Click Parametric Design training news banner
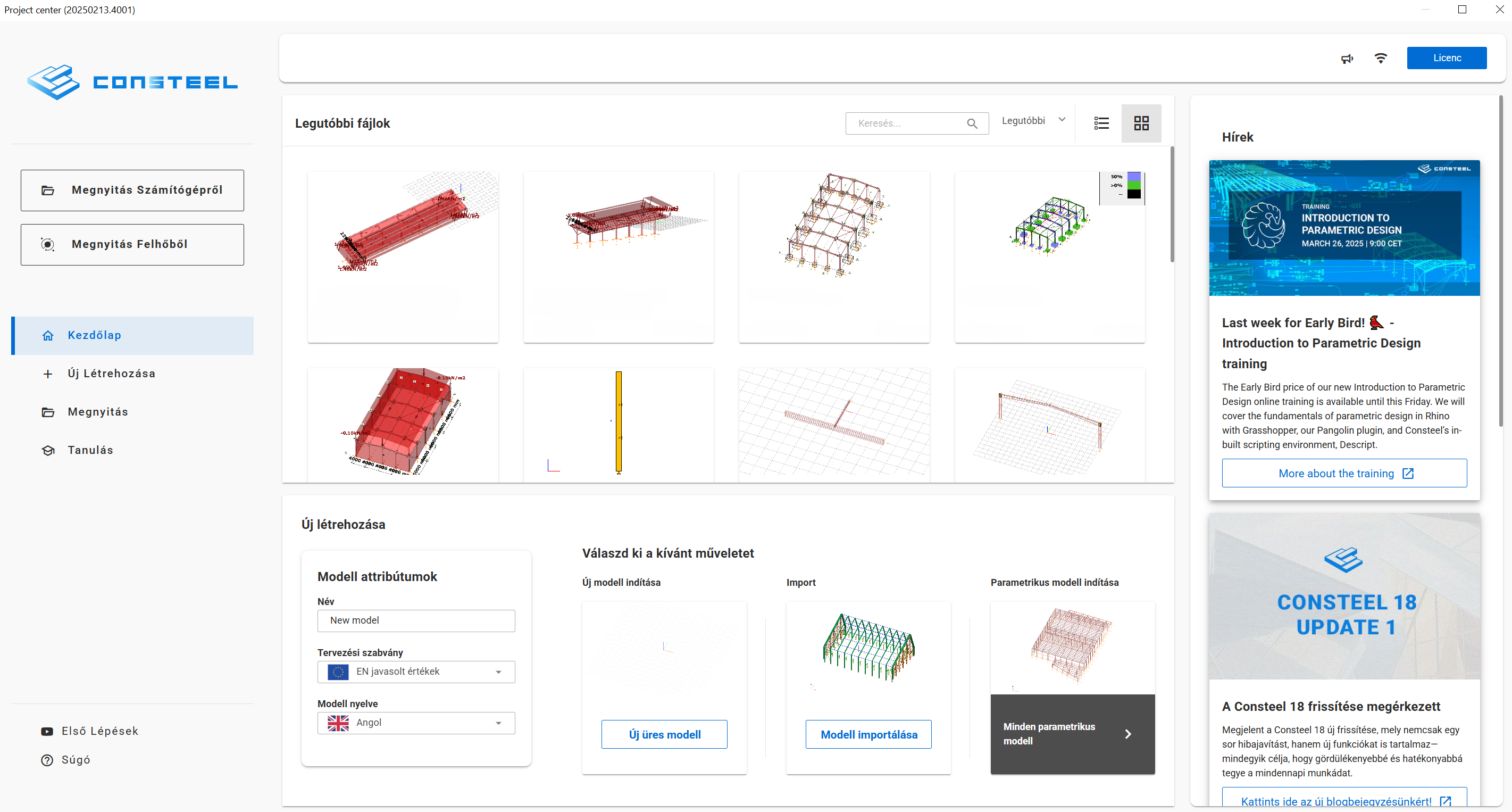 (x=1344, y=228)
